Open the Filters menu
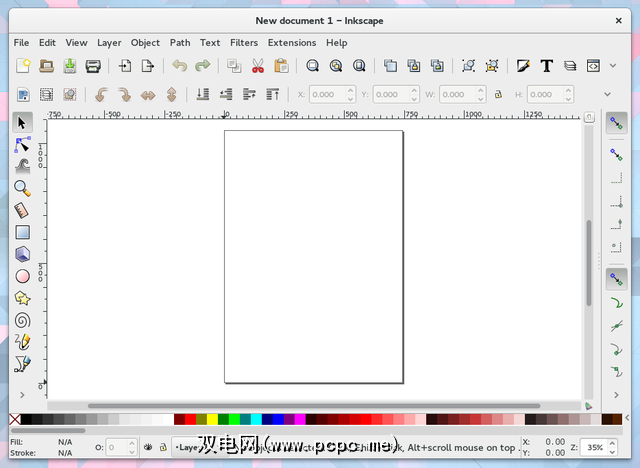The width and height of the screenshot is (640, 468). pos(243,43)
